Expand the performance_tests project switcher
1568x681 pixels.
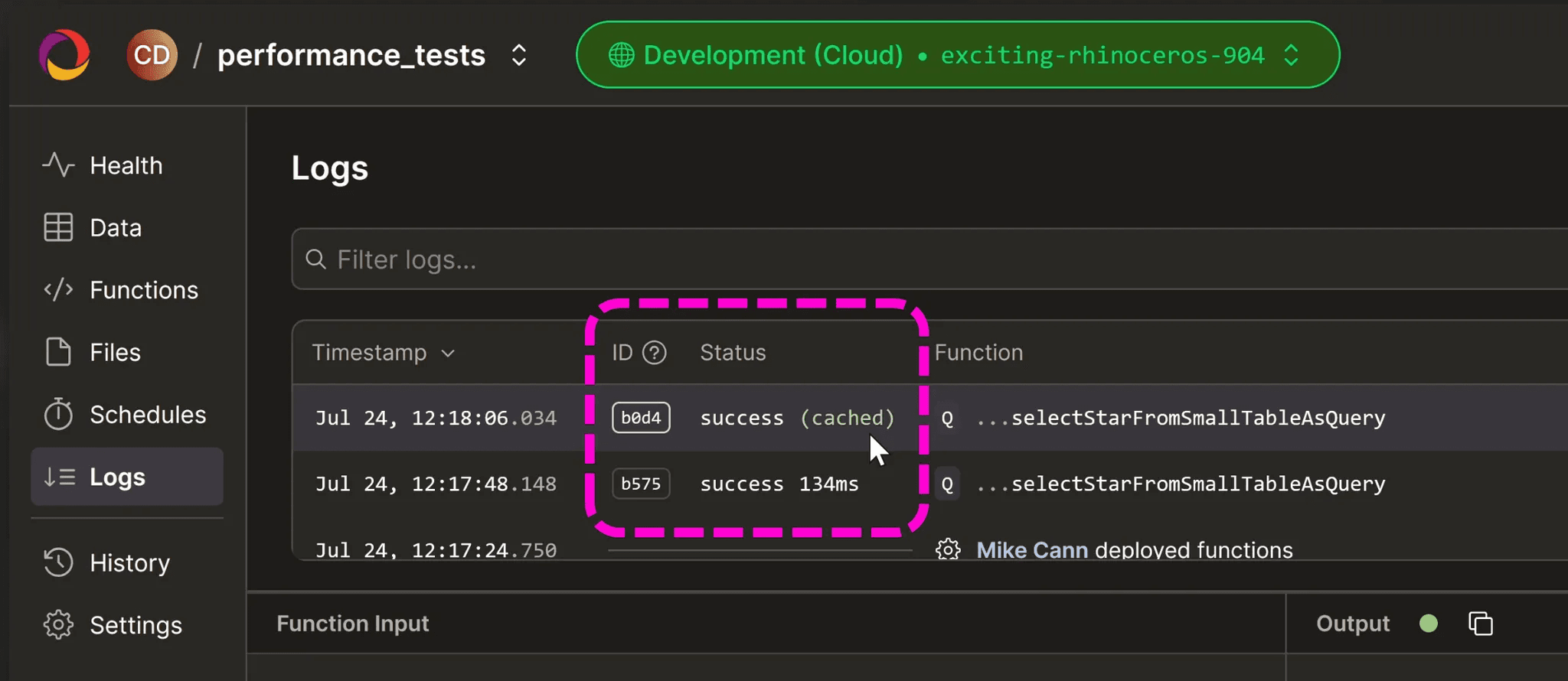point(518,55)
